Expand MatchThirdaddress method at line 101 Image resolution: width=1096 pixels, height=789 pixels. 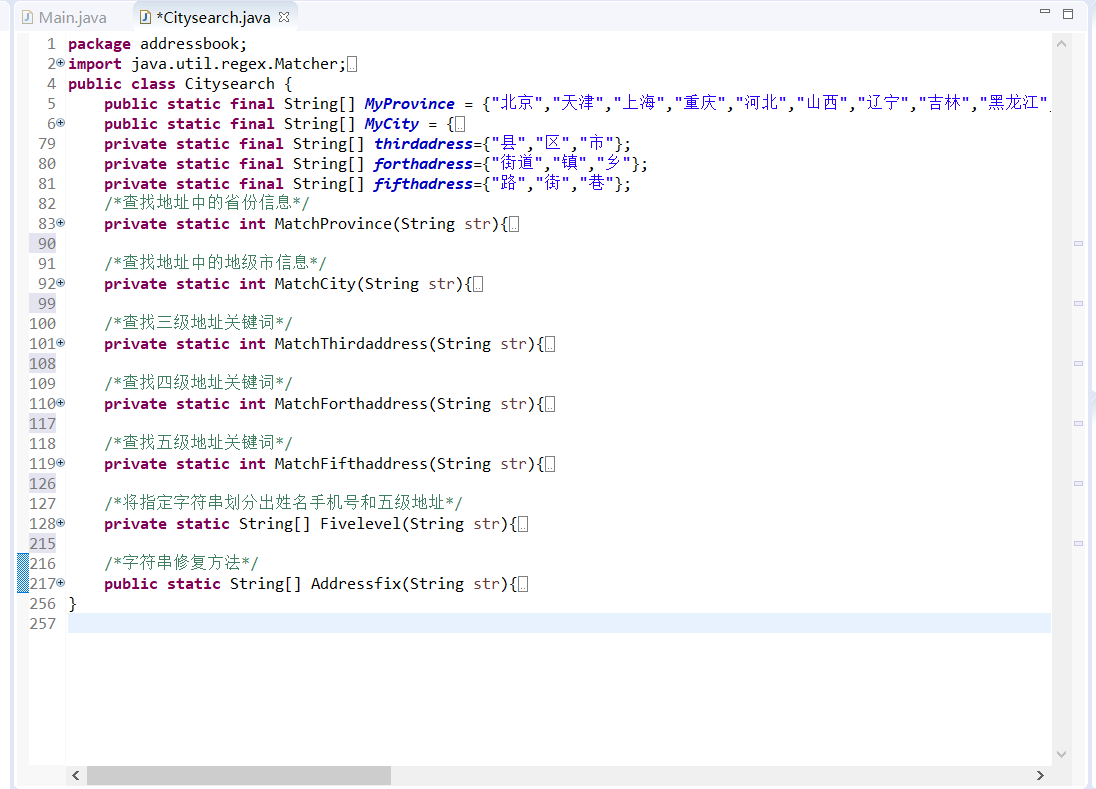(x=61, y=343)
